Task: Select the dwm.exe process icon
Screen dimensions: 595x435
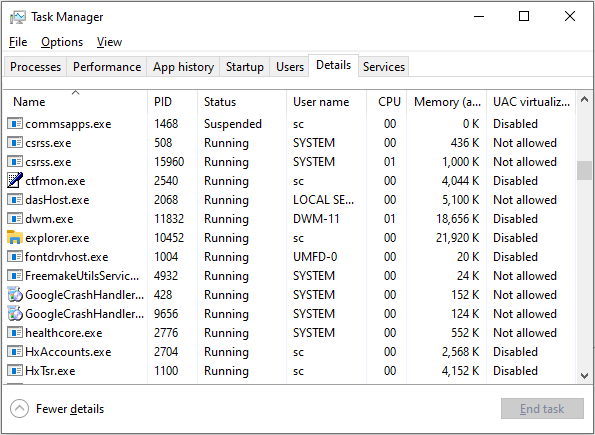Action: point(15,219)
